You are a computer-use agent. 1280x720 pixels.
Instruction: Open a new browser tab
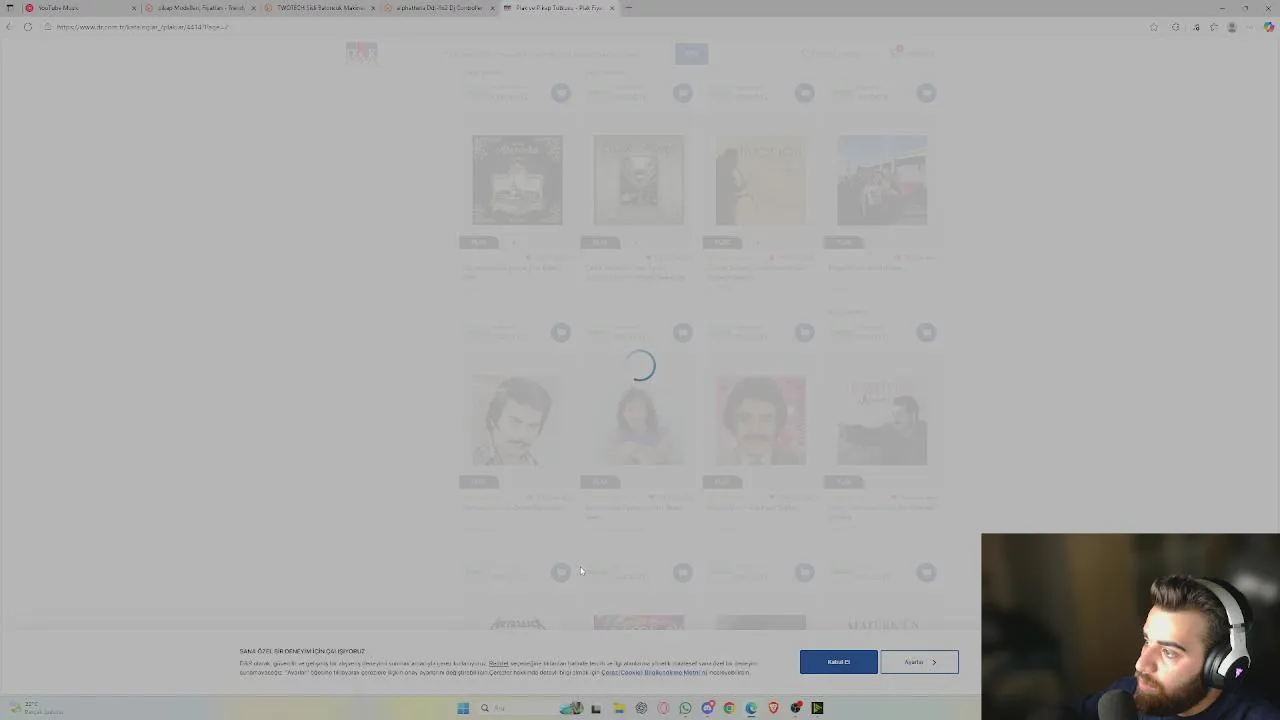[x=628, y=8]
